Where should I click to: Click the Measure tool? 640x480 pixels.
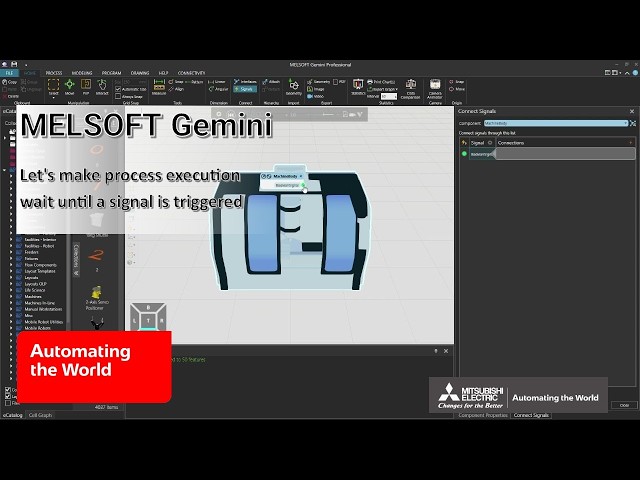pyautogui.click(x=159, y=87)
